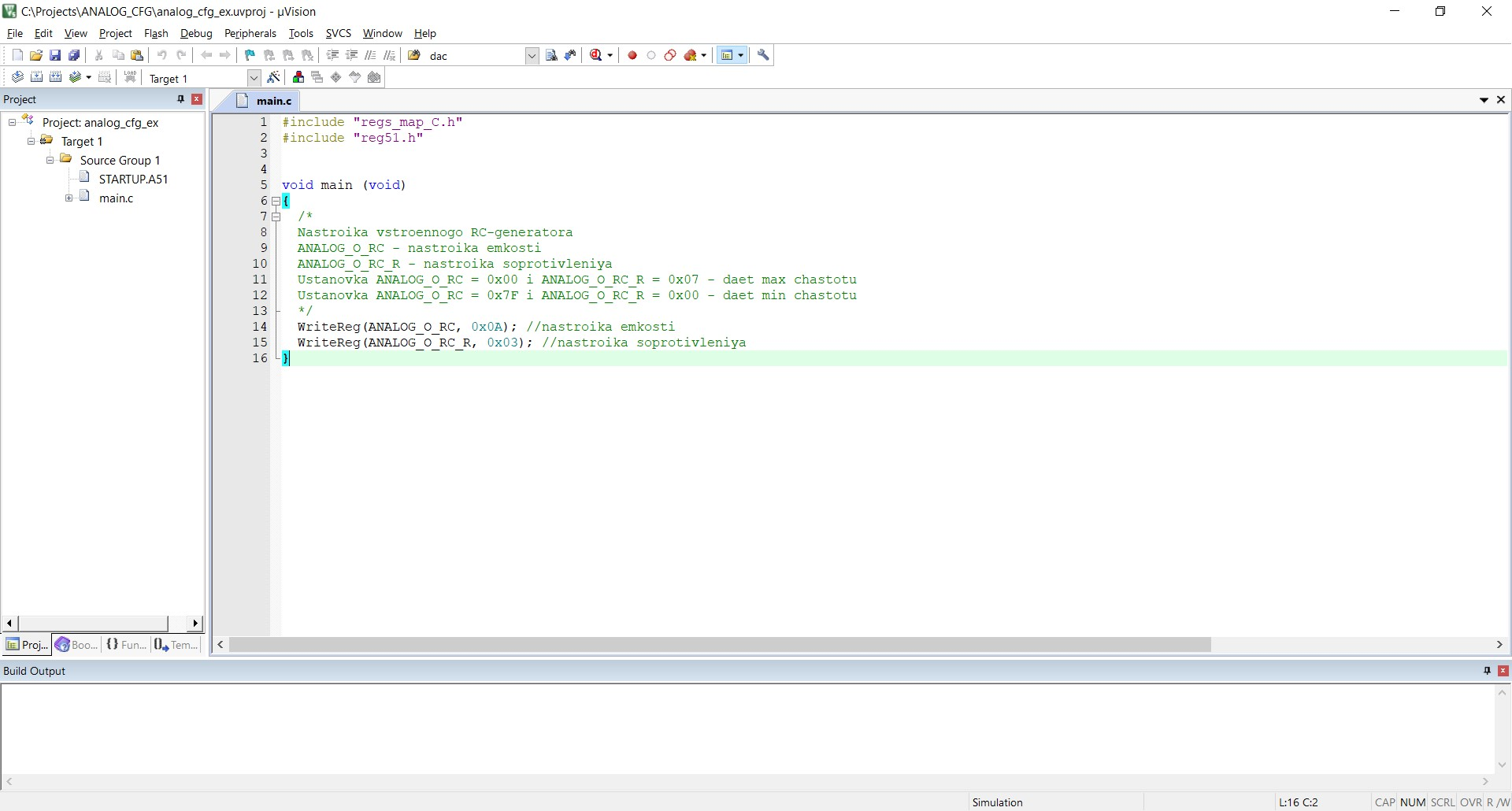Close the Build Output panel
The image size is (1512, 811).
pos(1503,671)
